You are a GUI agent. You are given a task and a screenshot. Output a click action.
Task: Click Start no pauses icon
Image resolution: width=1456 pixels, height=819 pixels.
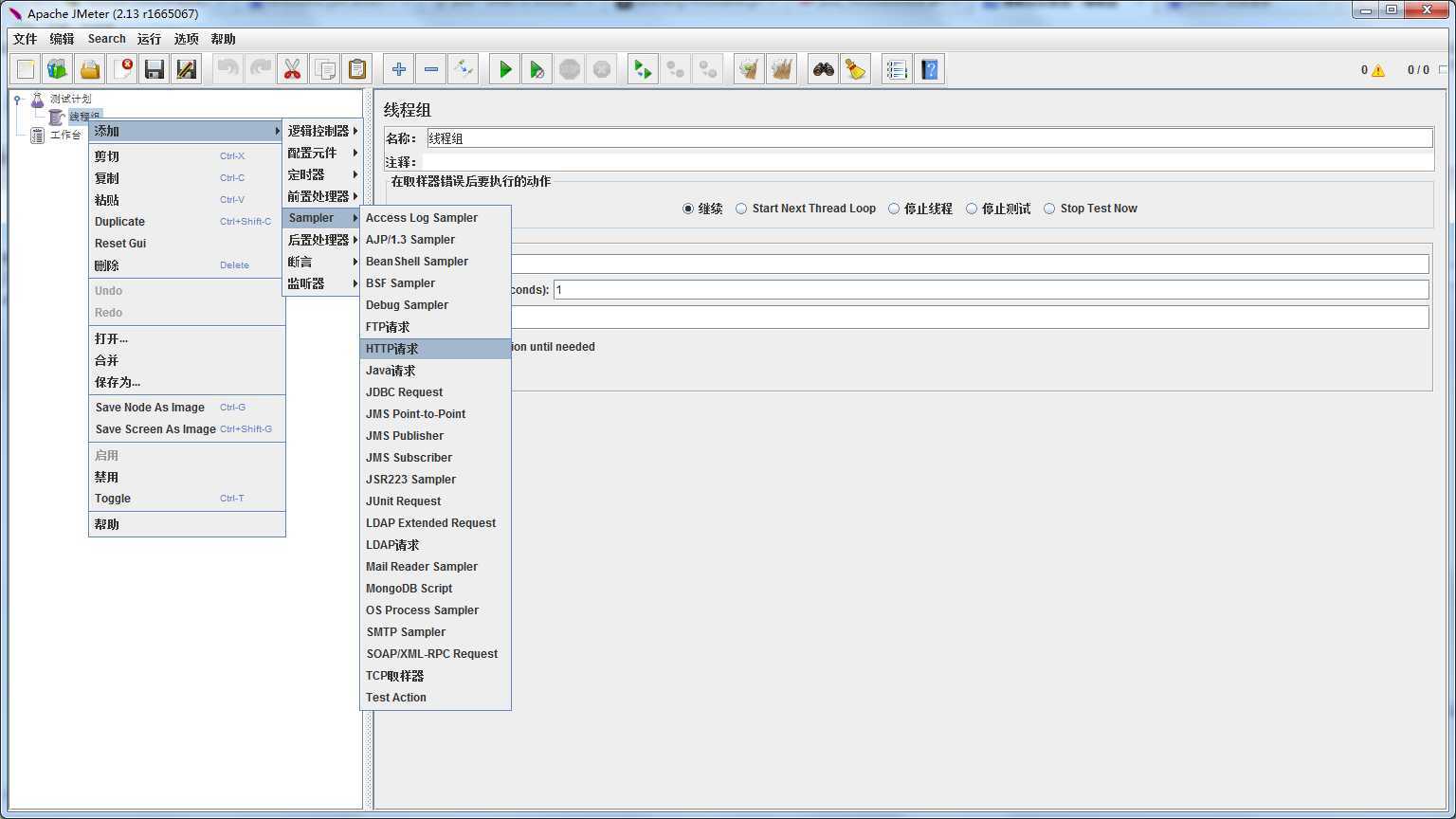[x=537, y=69]
